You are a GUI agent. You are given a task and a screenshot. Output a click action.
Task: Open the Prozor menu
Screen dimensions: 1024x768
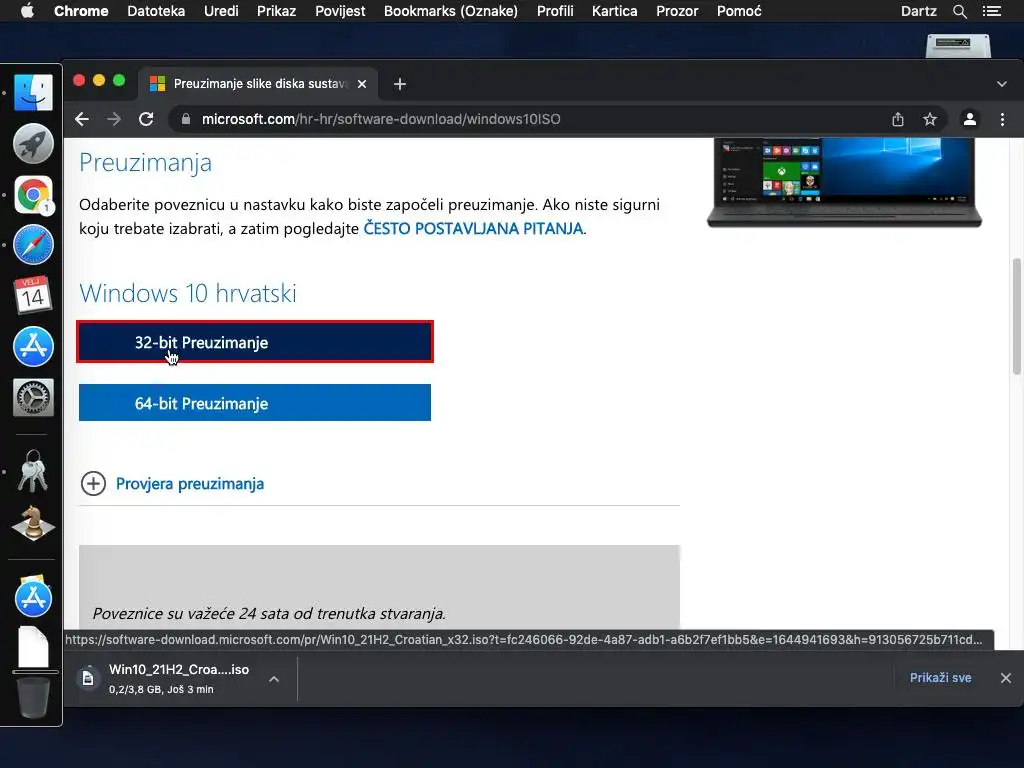pyautogui.click(x=677, y=11)
